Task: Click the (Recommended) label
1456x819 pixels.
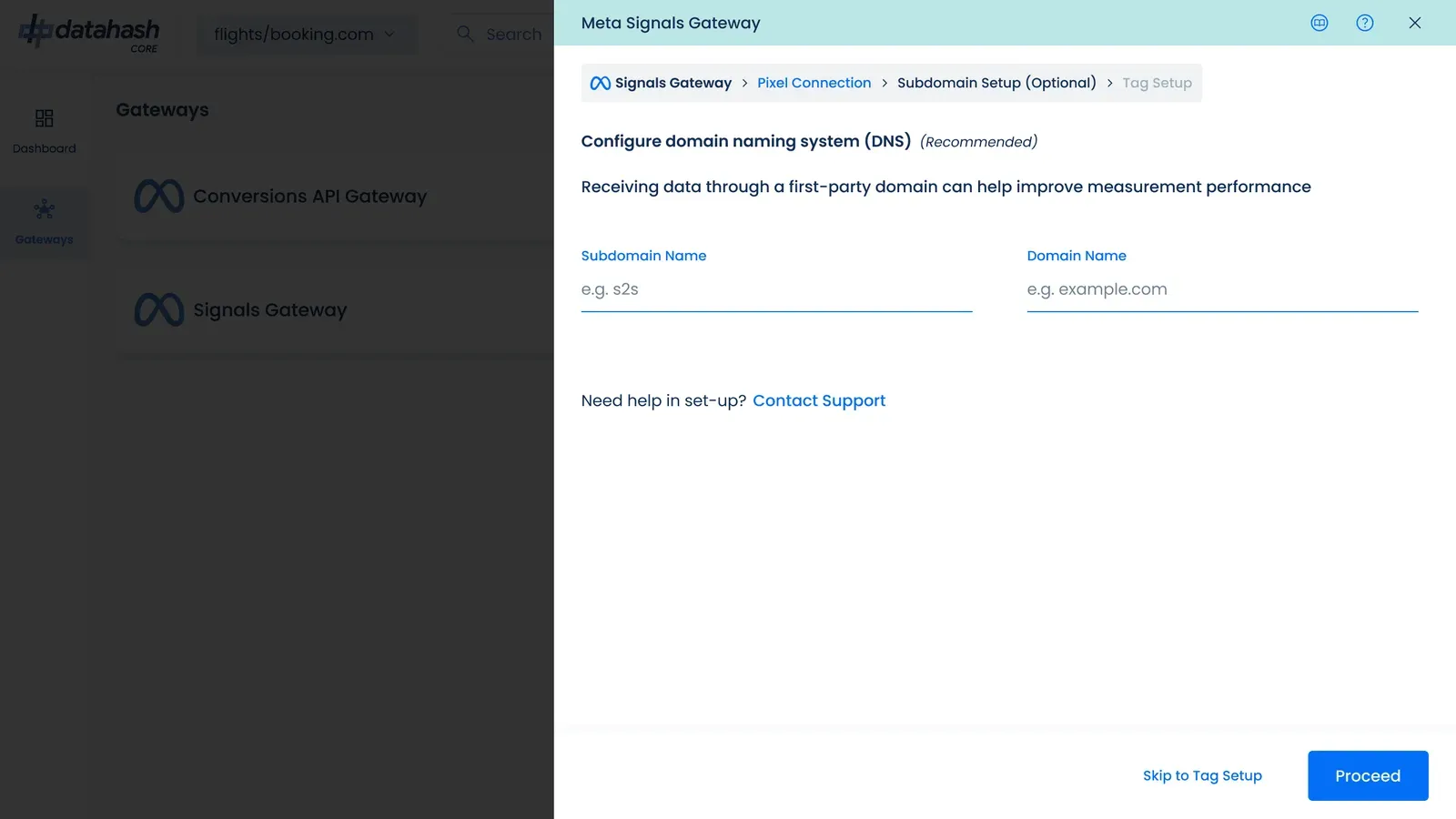Action: point(978,142)
